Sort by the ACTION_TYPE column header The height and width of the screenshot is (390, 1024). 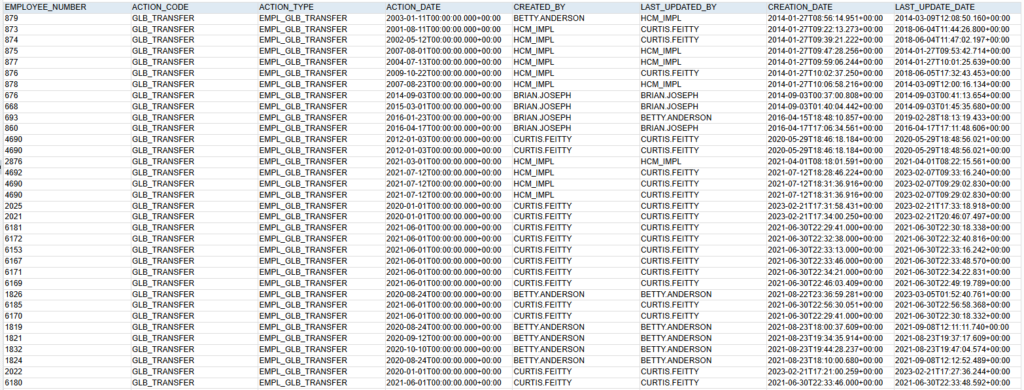click(320, 7)
